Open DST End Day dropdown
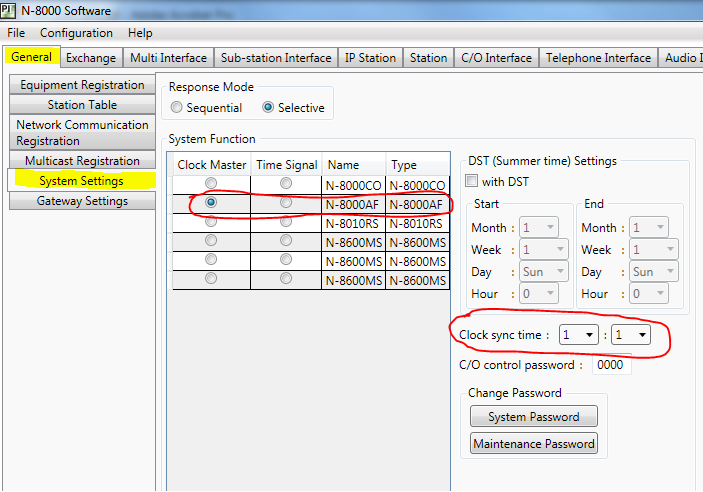 coord(654,271)
